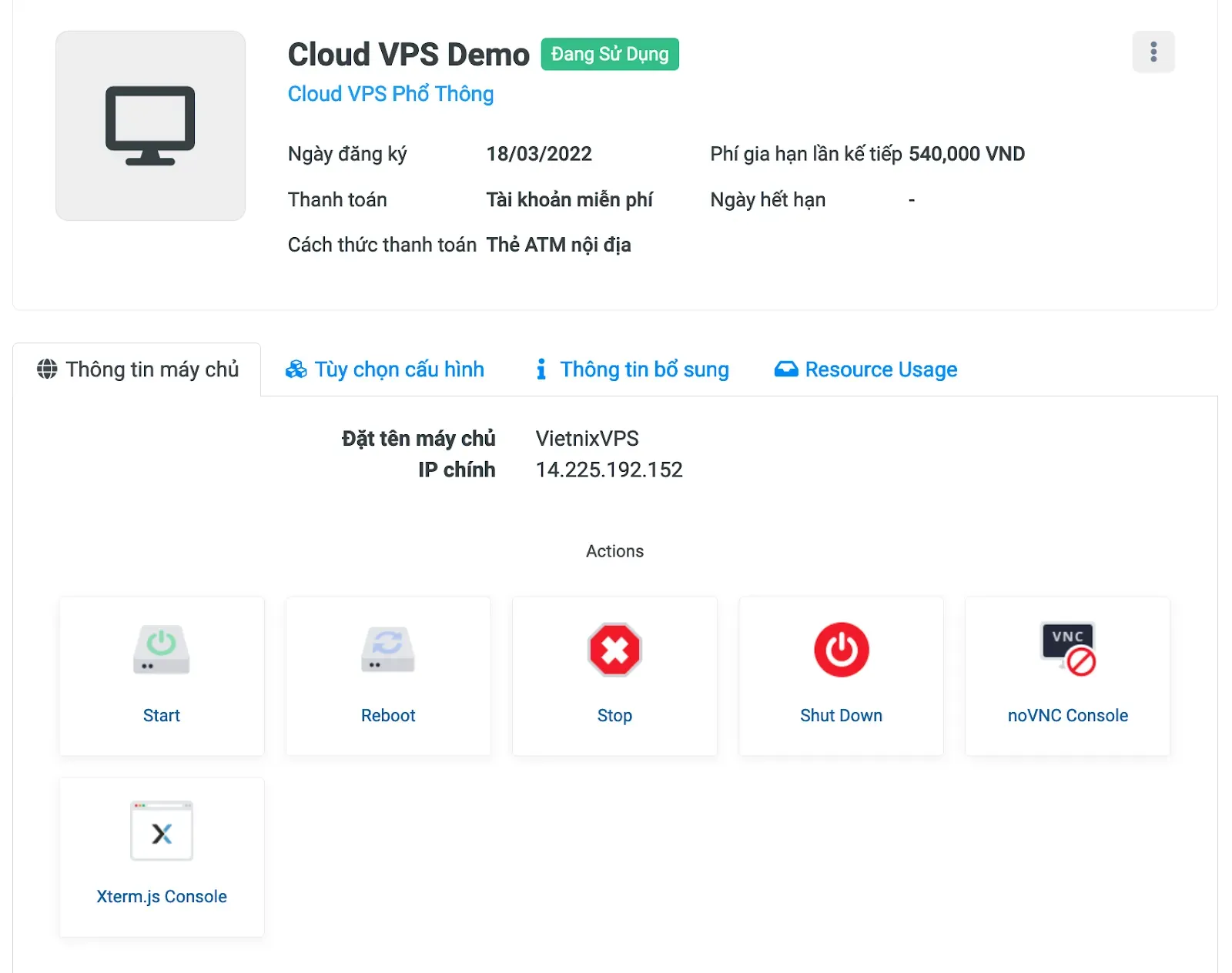The image size is (1232, 973).
Task: Open the Cloud VPS Phổ Thông link
Action: pos(390,94)
